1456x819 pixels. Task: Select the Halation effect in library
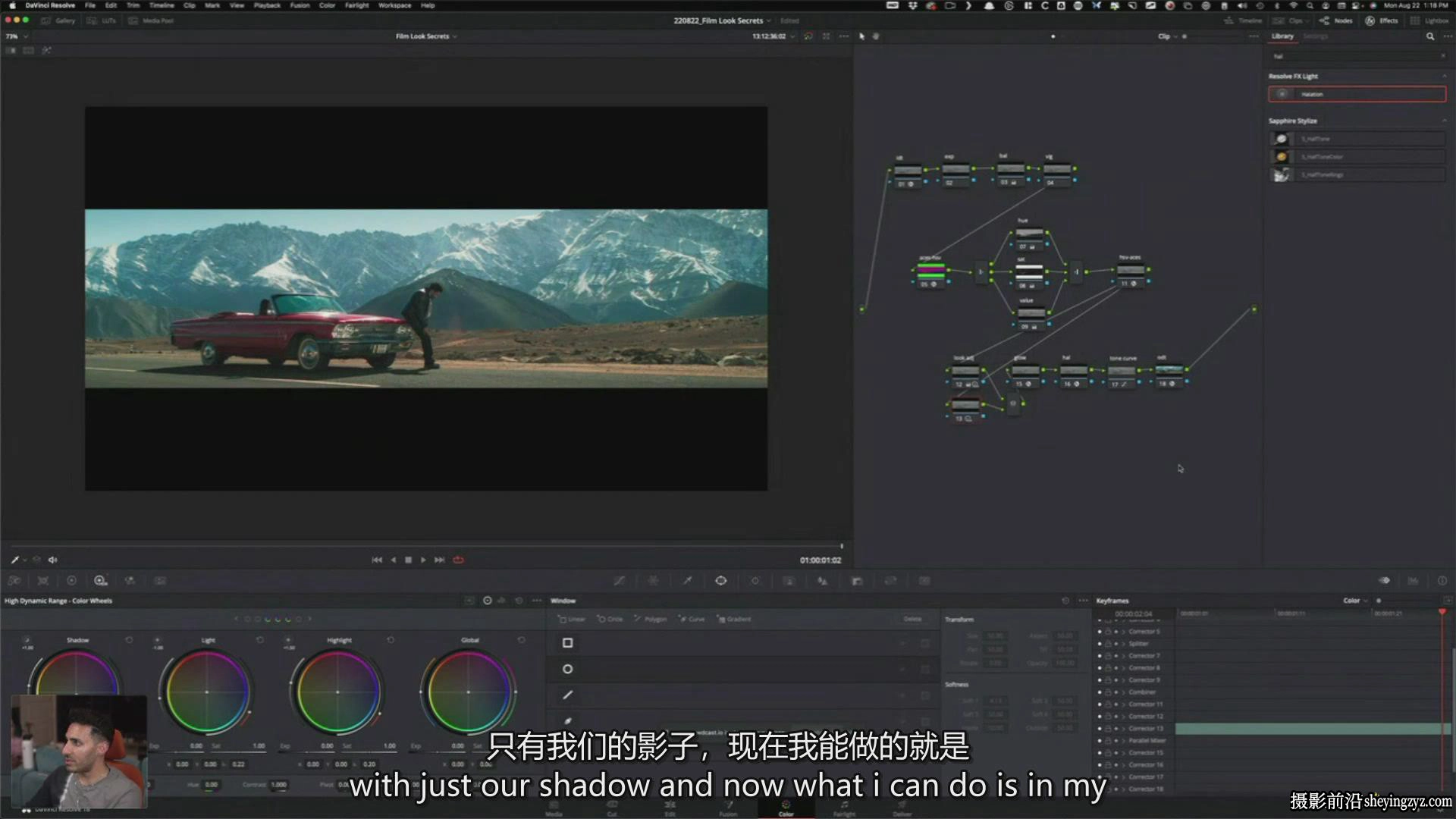coord(1357,94)
